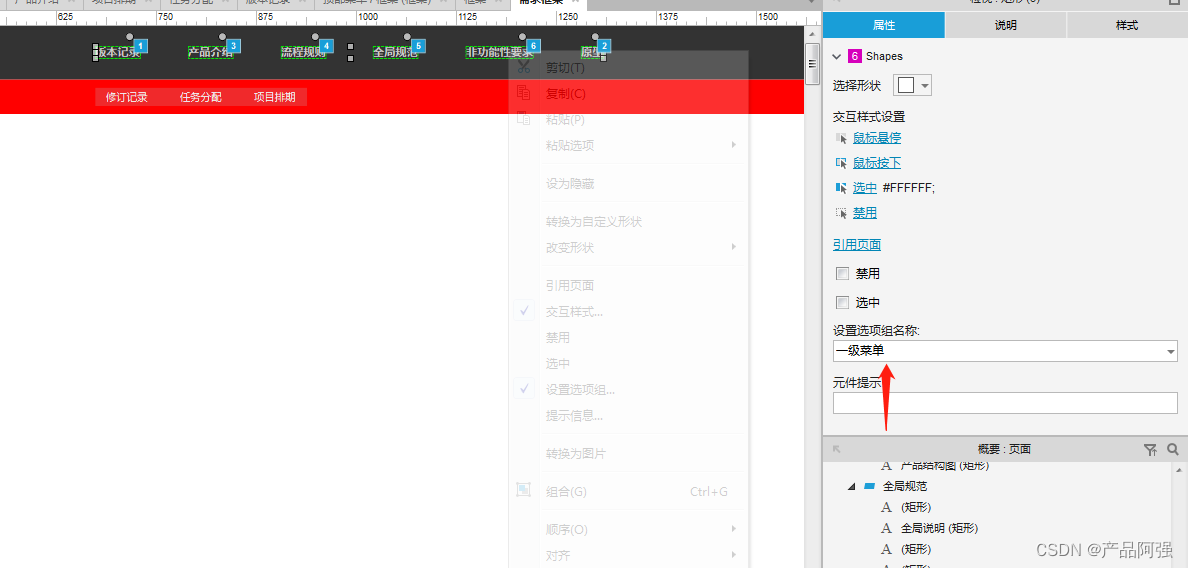Select the 非功能性要求 menu widget on canvas
Image resolution: width=1188 pixels, height=568 pixels.
(x=499, y=52)
